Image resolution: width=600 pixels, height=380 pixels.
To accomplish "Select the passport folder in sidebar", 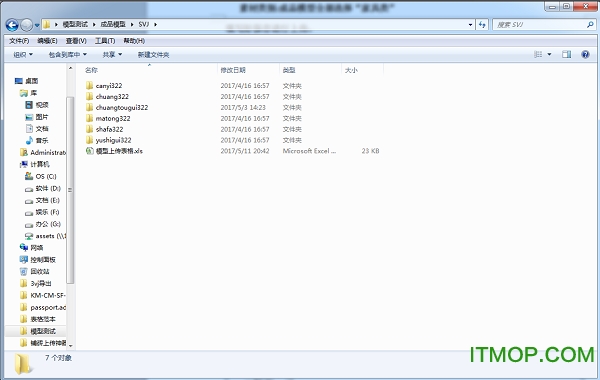I will pos(48,307).
